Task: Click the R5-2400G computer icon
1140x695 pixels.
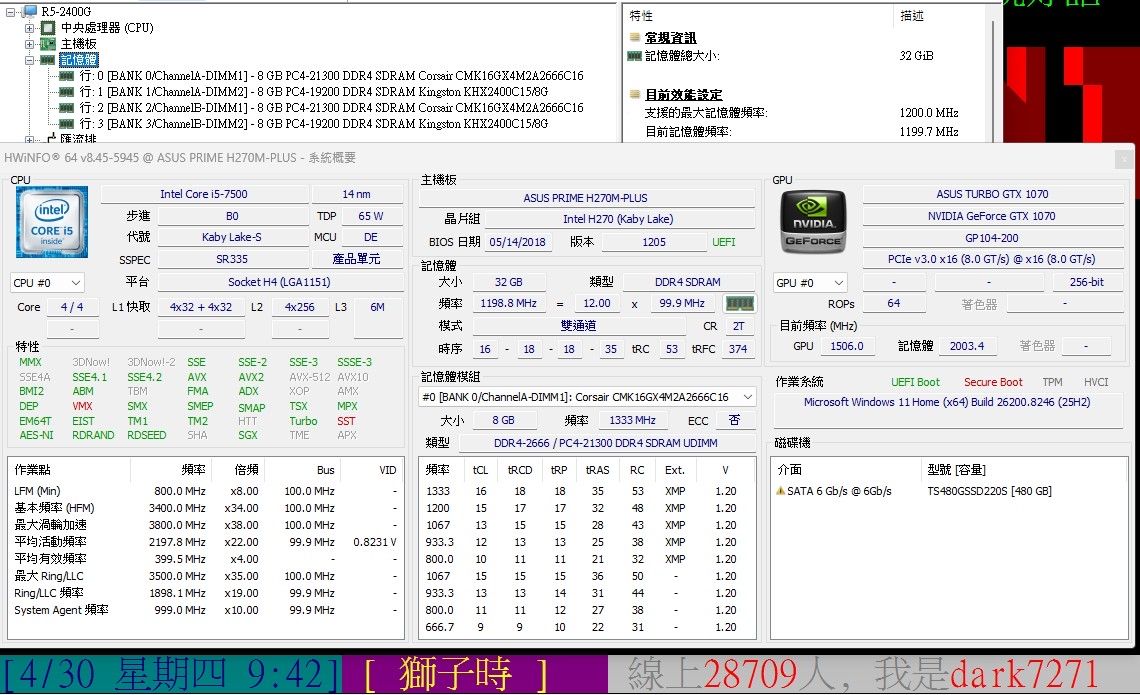Action: (30, 12)
